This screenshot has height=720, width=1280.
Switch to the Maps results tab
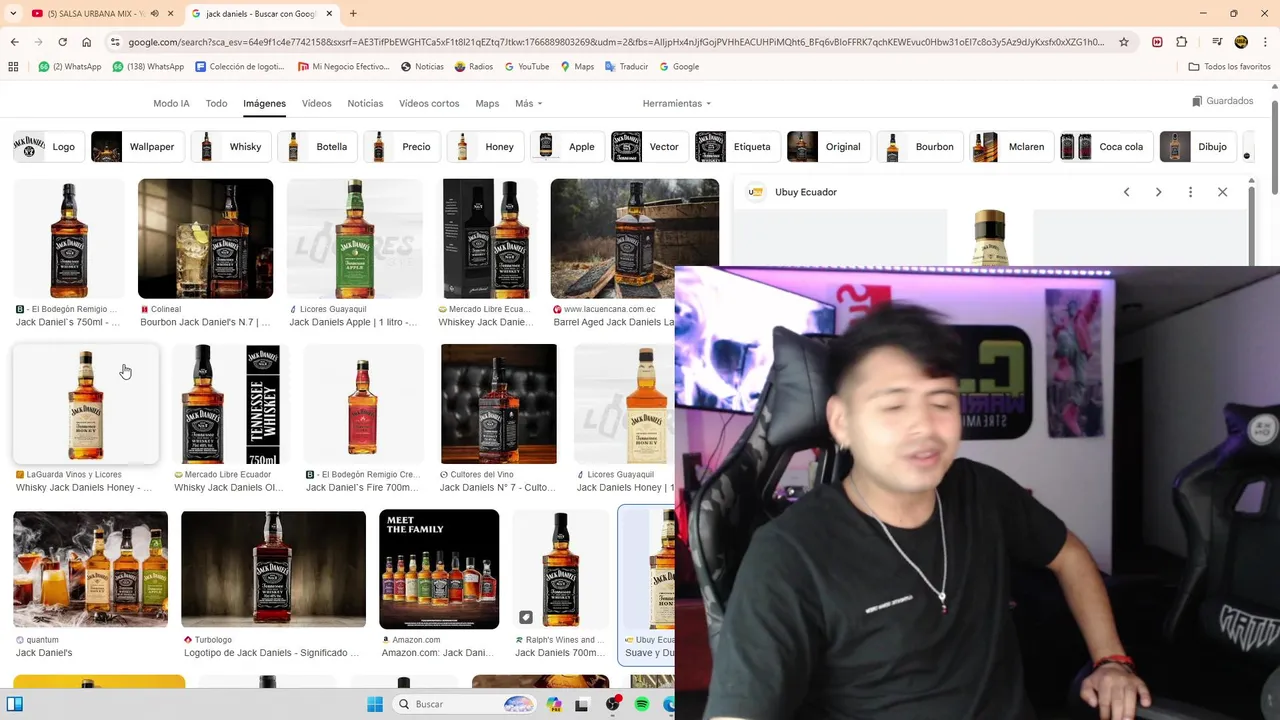pyautogui.click(x=487, y=104)
